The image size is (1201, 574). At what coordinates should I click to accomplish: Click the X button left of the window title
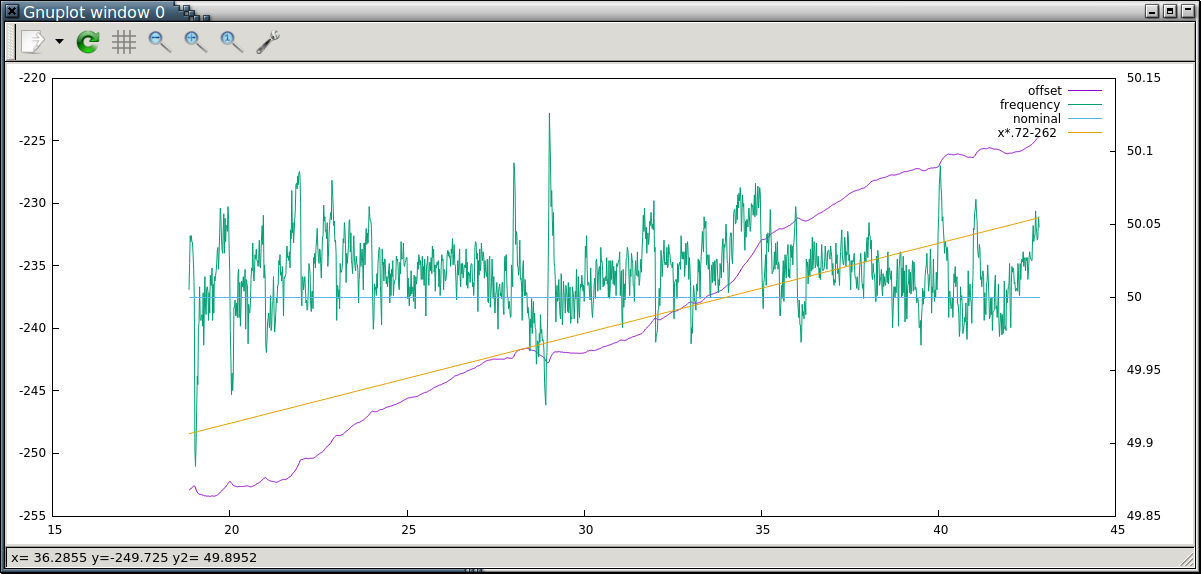(11, 11)
